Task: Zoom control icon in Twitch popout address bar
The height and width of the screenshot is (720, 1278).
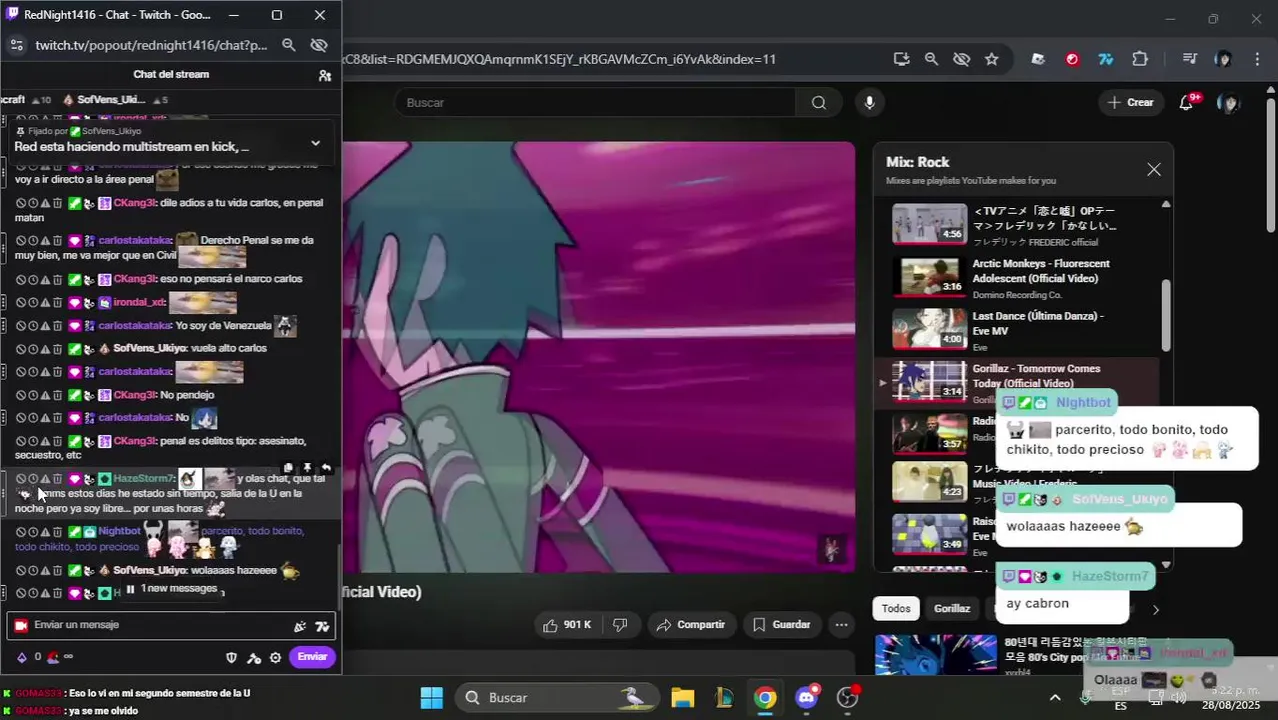Action: pyautogui.click(x=288, y=45)
